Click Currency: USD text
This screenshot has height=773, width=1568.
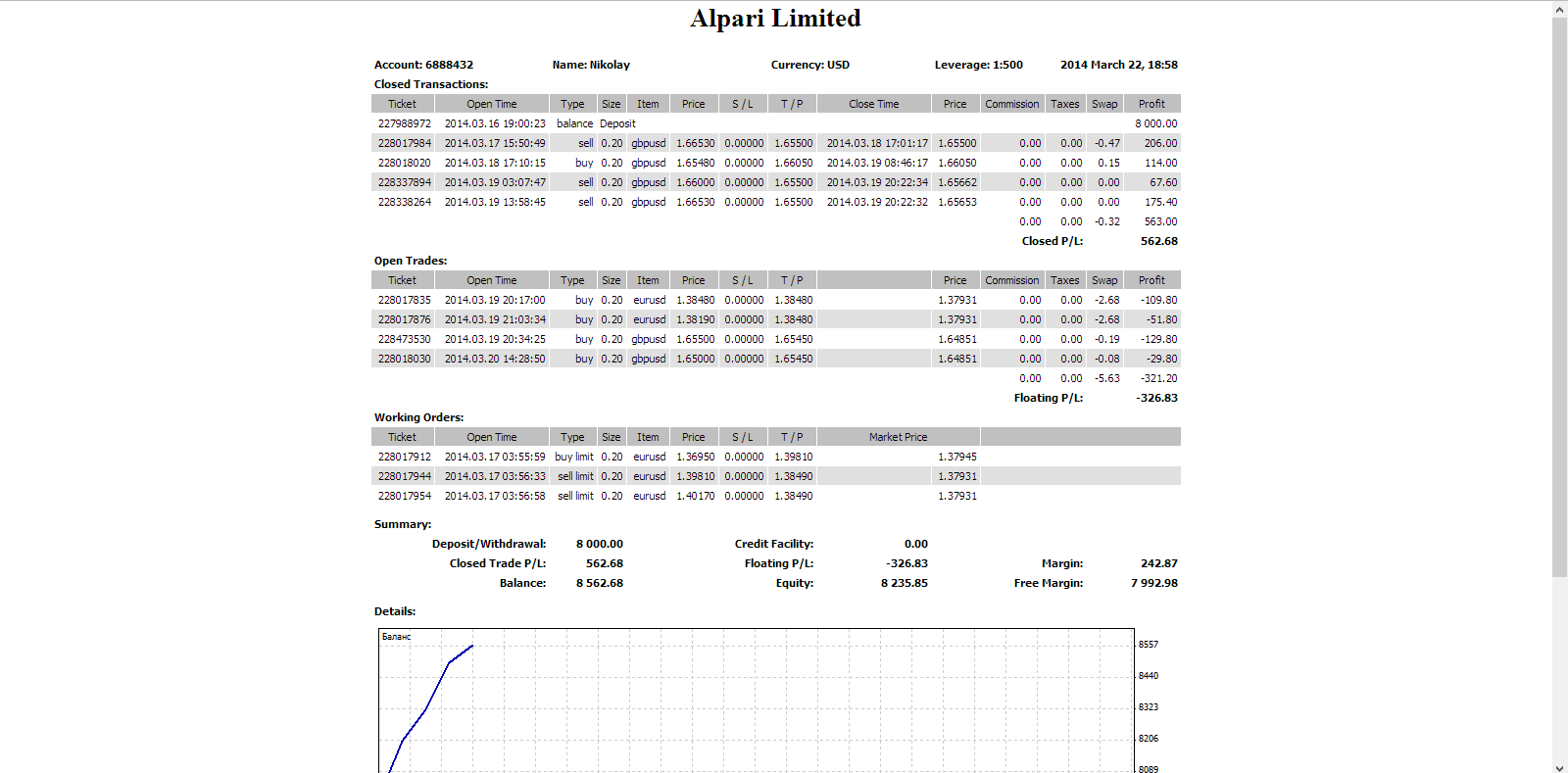[810, 65]
